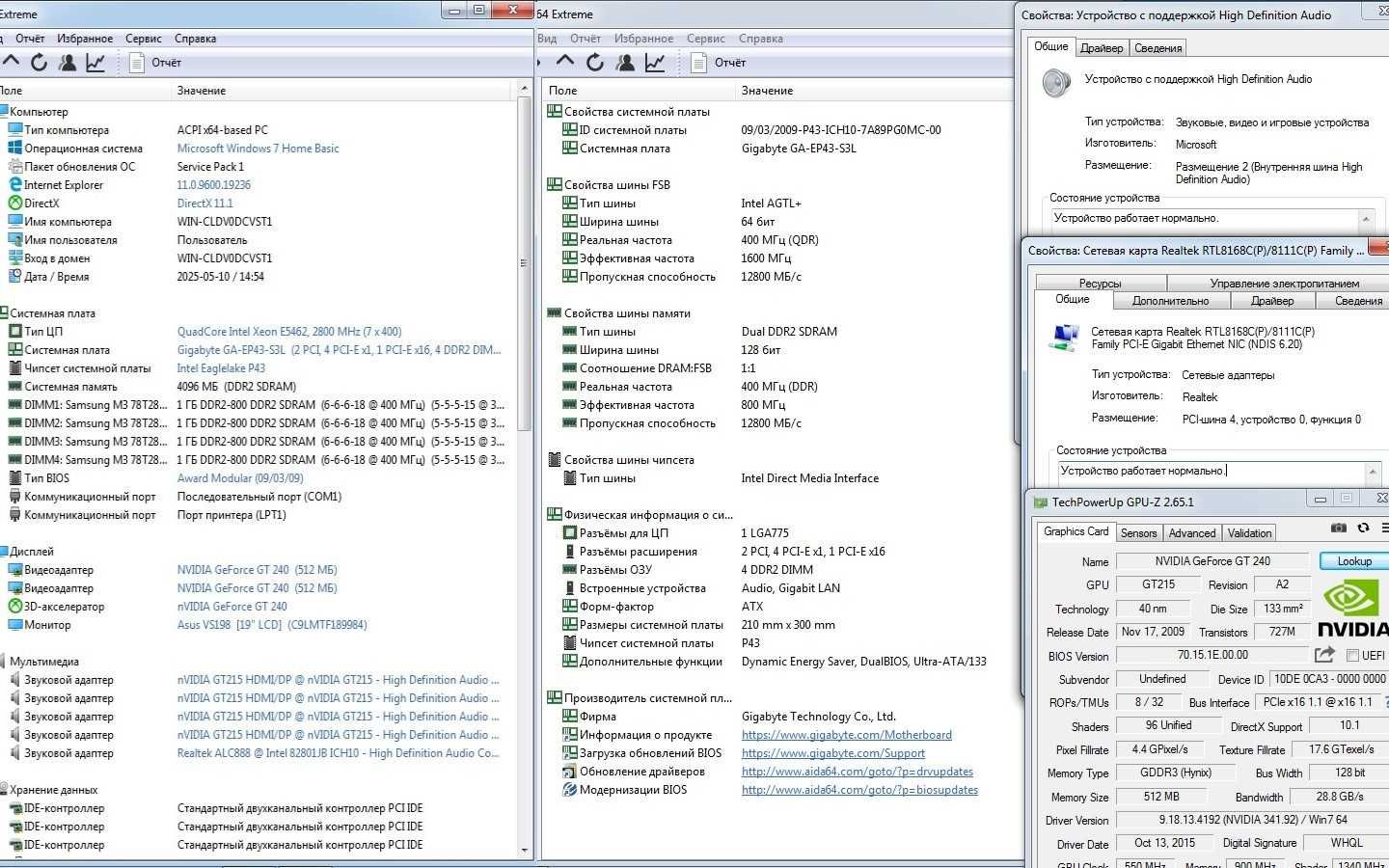Click the scroll arrow in the Realtek device status box
Image resolution: width=1389 pixels, height=868 pixels.
[x=1373, y=472]
